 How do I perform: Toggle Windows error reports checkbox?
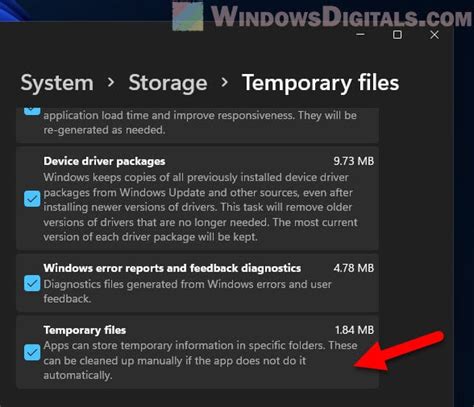(x=32, y=283)
